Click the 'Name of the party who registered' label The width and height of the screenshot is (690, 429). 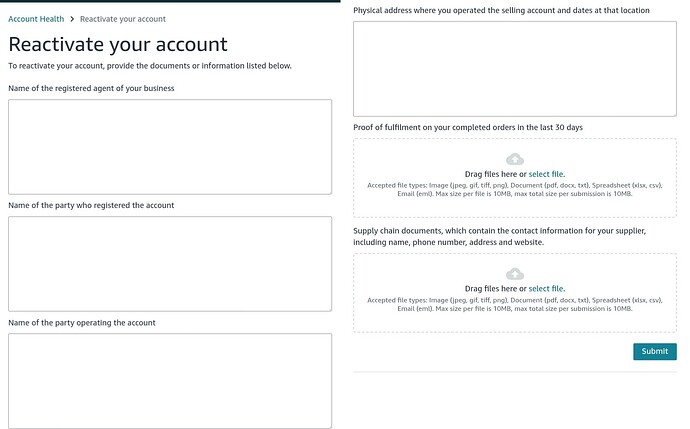(x=91, y=205)
